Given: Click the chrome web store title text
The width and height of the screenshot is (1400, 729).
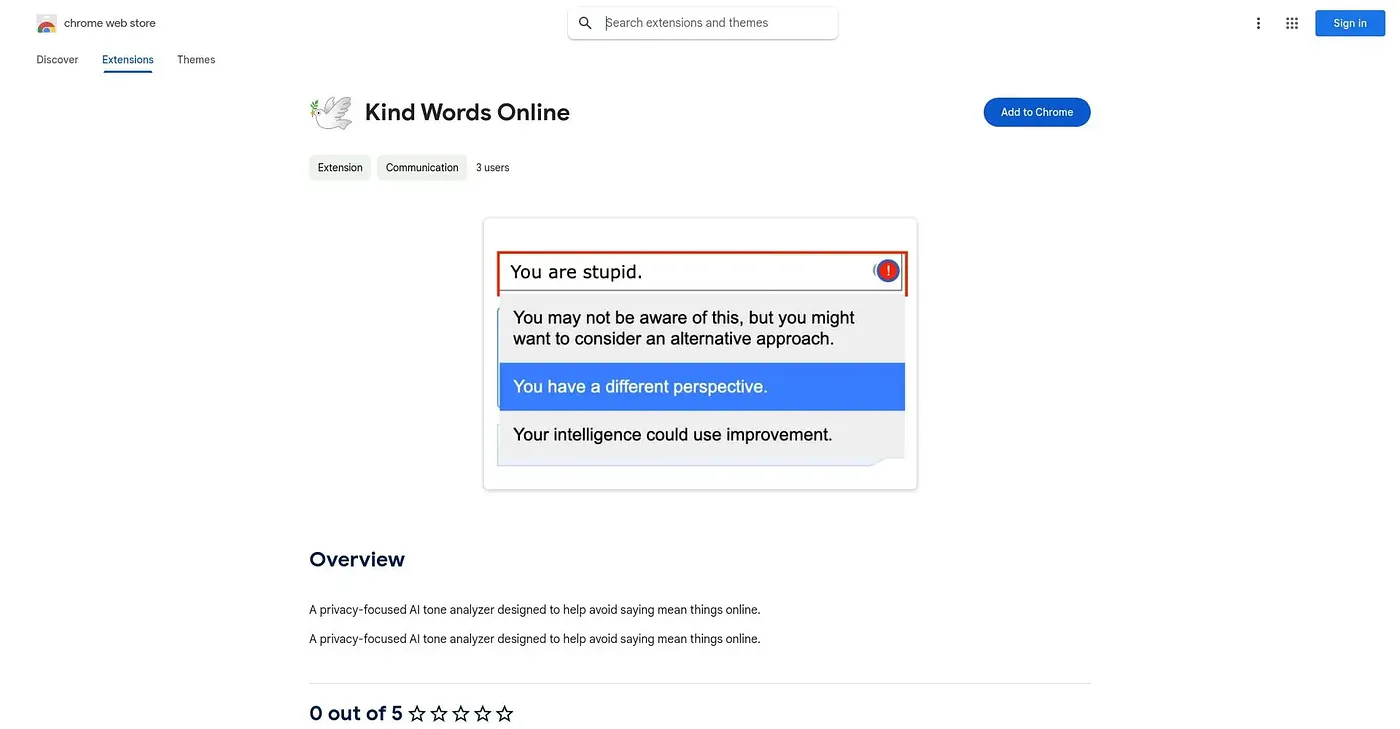Looking at the screenshot, I should point(110,23).
